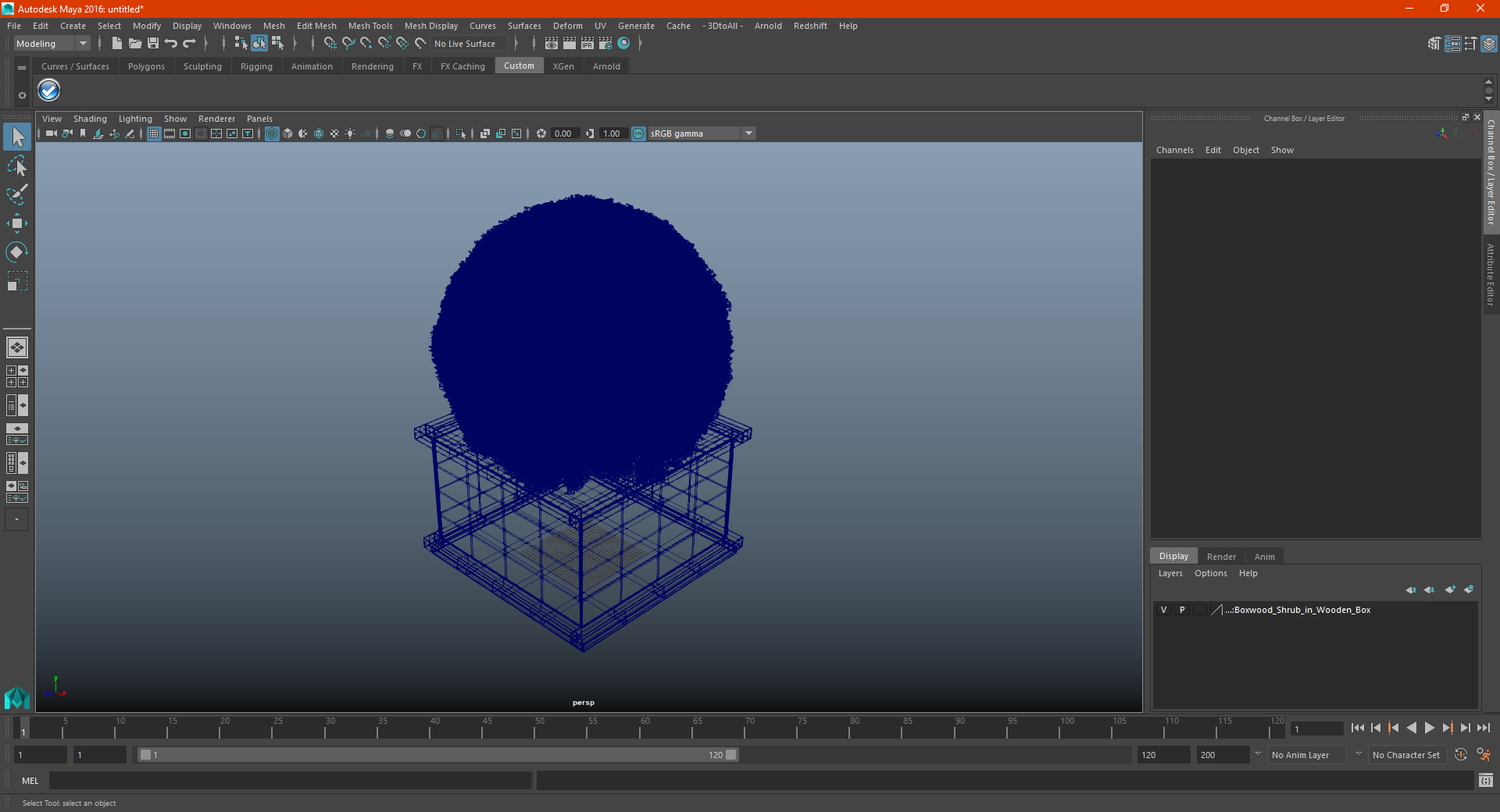Select by component type icon

277,44
